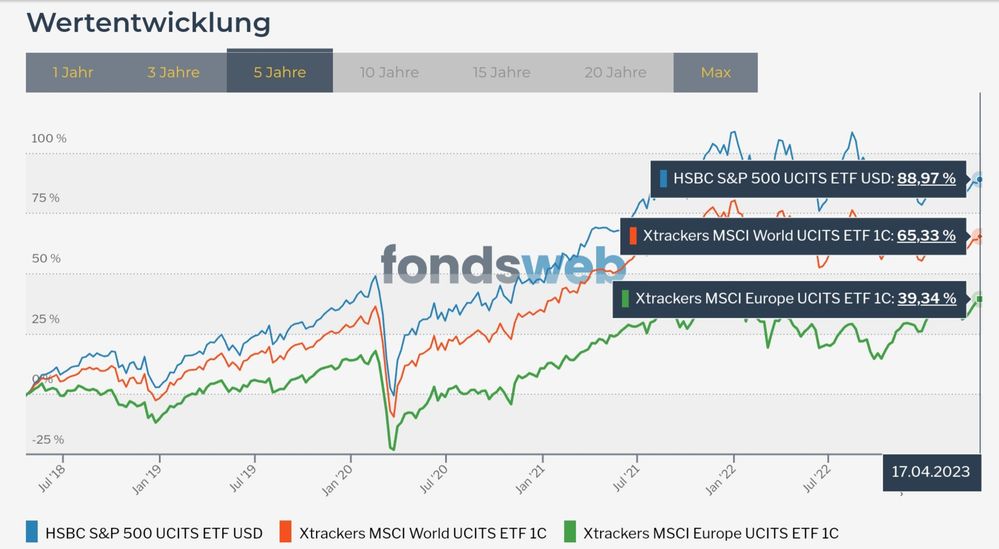Toggle Xtrackers MSCI Europe legend label
Screen dimensions: 999x549
711,533
